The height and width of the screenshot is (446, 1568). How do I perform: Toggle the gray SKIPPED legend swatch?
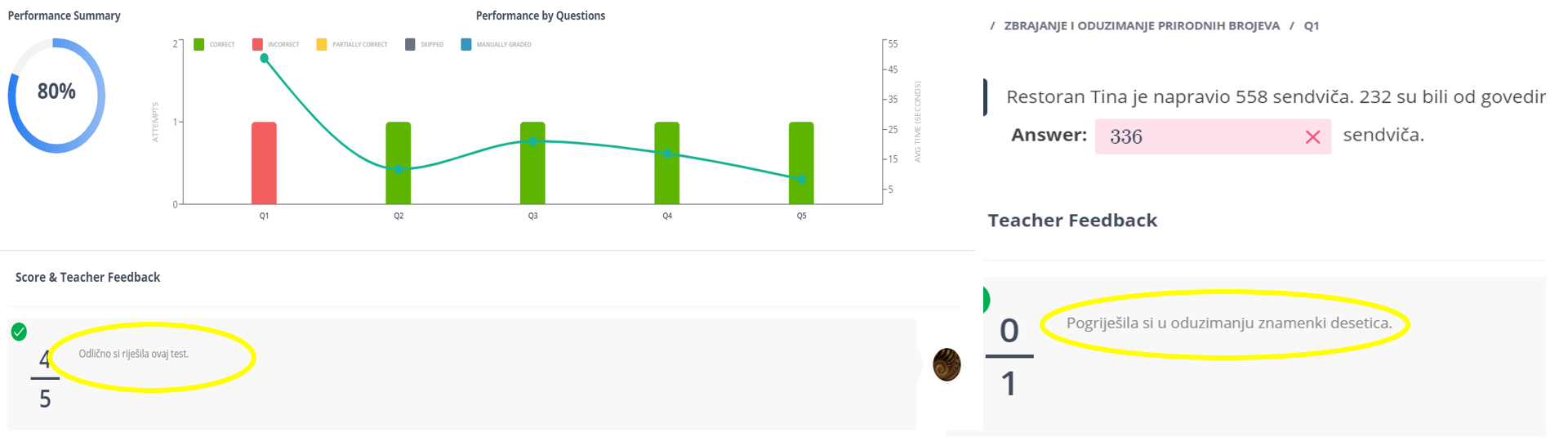pyautogui.click(x=410, y=44)
